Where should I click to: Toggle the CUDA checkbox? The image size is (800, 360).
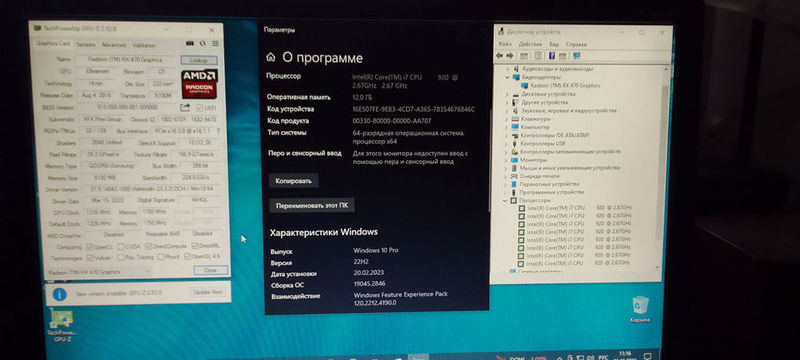pos(121,246)
